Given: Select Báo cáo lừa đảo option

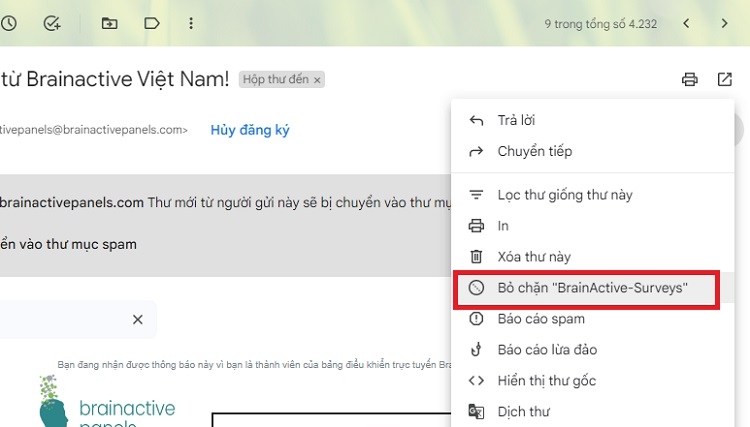Looking at the screenshot, I should point(593,350).
